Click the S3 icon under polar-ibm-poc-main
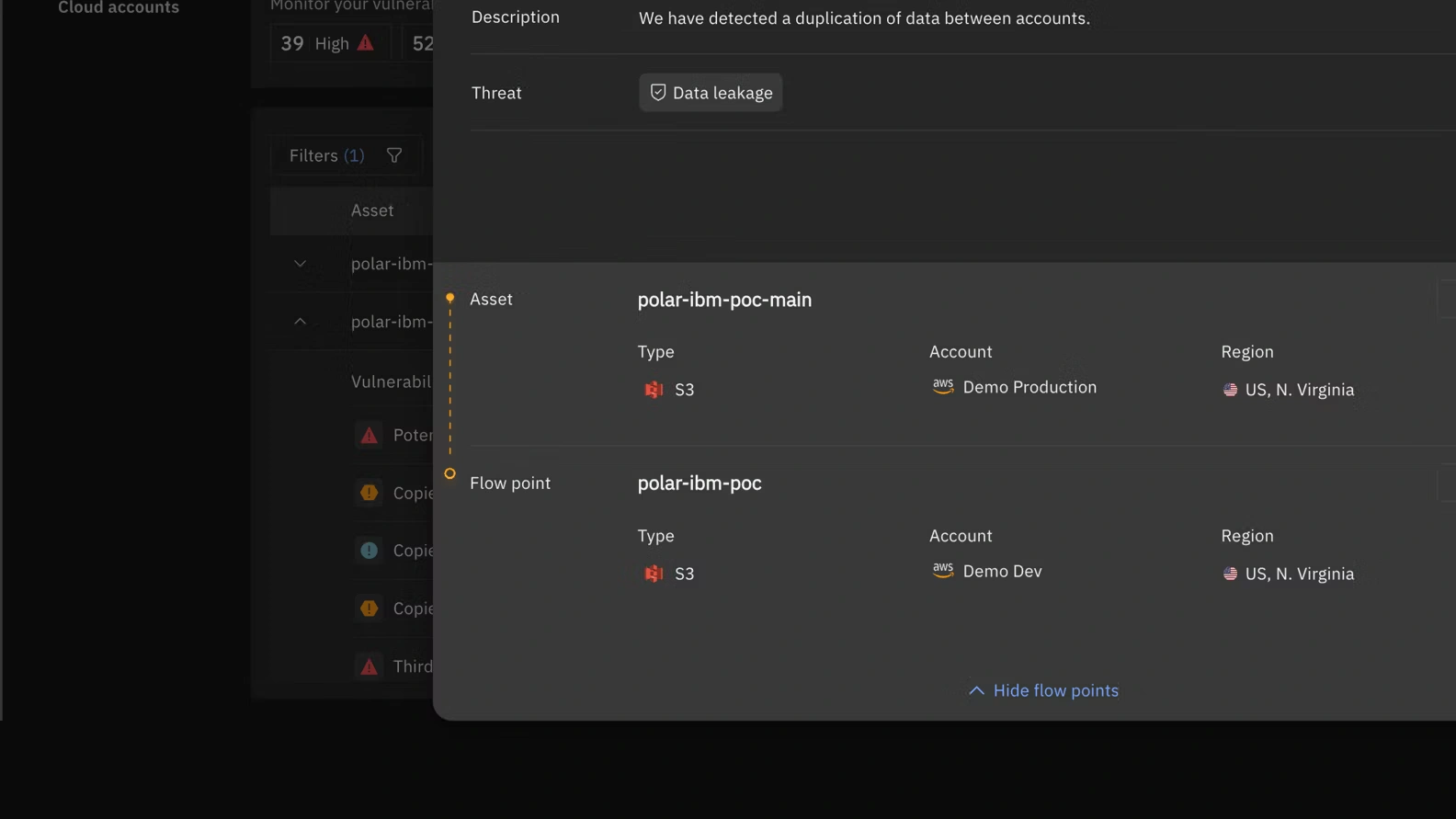 coord(654,390)
